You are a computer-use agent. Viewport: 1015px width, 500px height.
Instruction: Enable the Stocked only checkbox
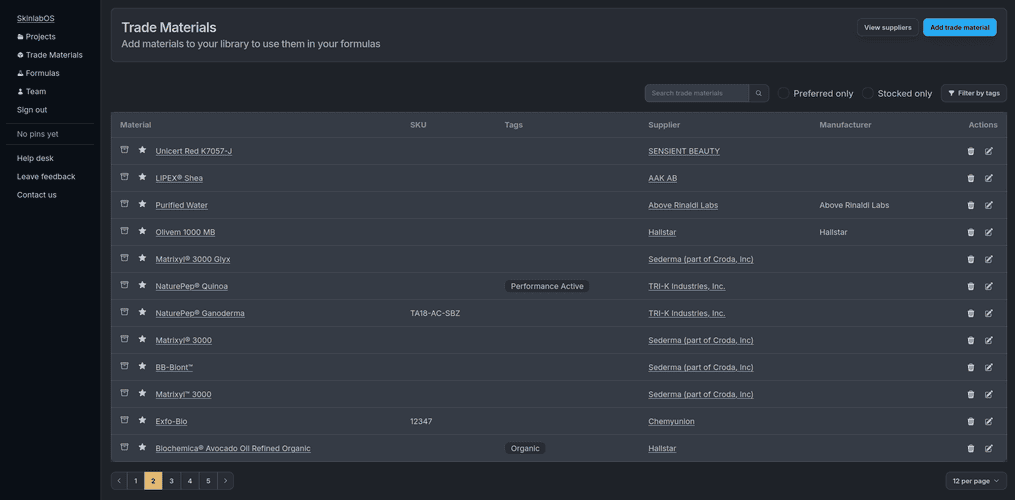pyautogui.click(x=868, y=93)
